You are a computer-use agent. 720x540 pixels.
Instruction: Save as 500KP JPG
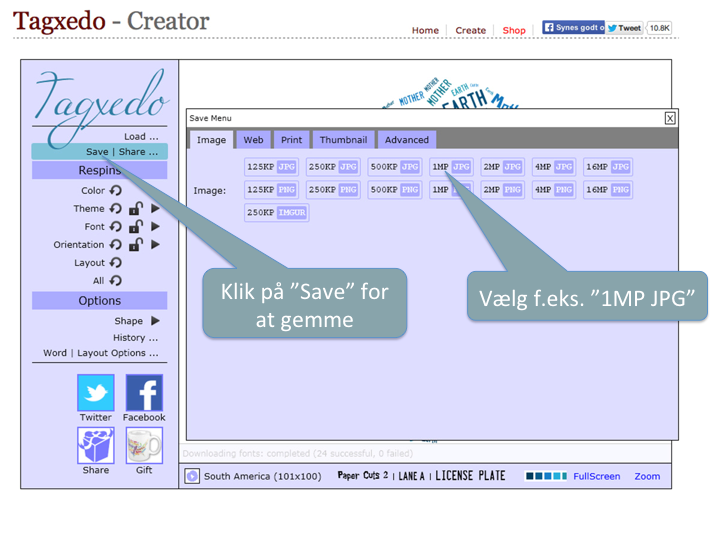395,167
